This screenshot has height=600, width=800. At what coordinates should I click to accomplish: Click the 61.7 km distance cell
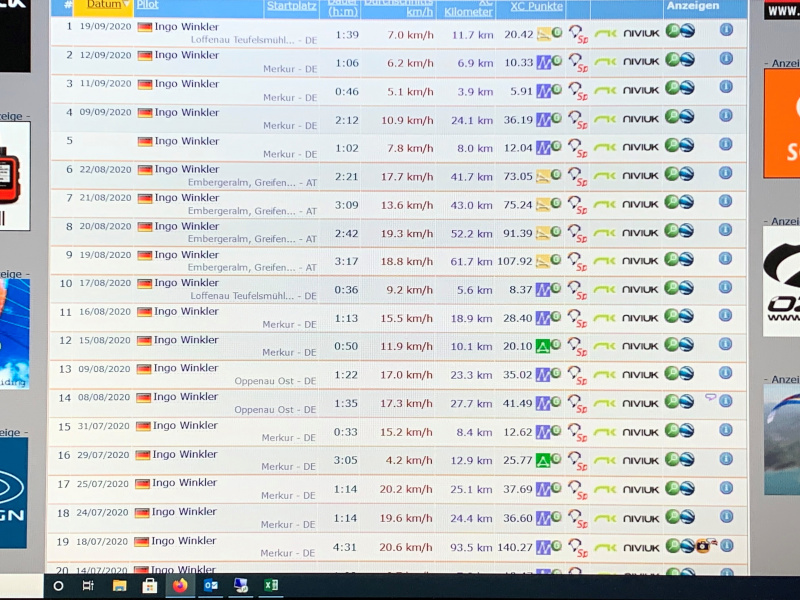click(471, 262)
